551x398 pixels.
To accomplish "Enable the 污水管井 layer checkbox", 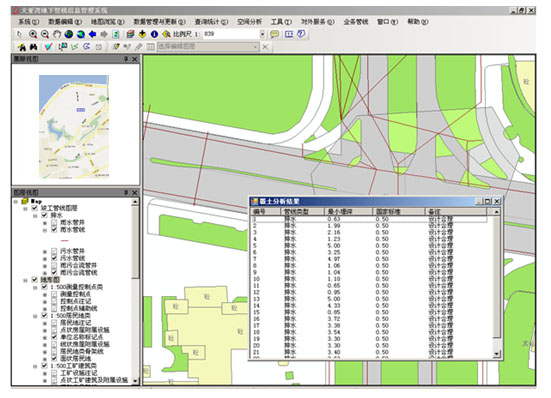I will 54,251.
